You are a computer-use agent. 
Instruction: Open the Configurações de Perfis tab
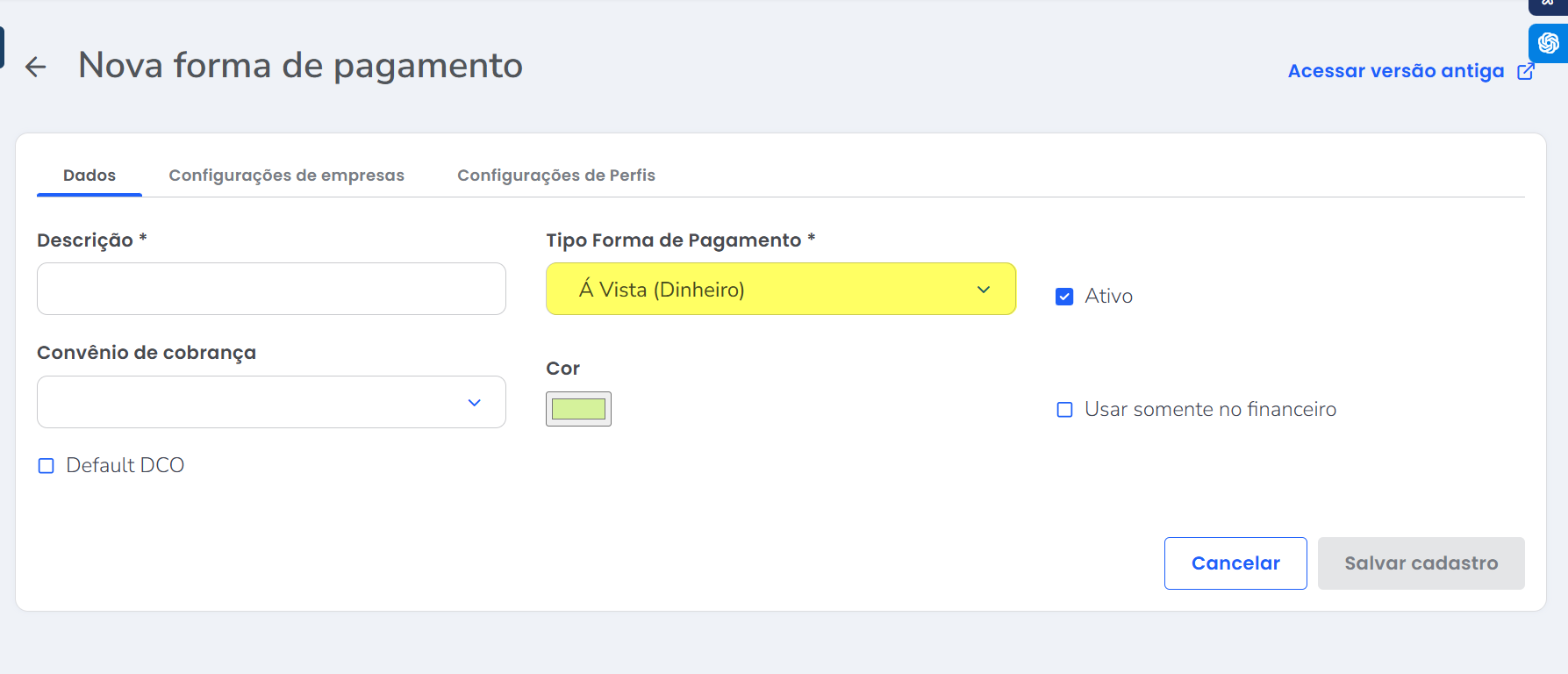click(x=555, y=176)
